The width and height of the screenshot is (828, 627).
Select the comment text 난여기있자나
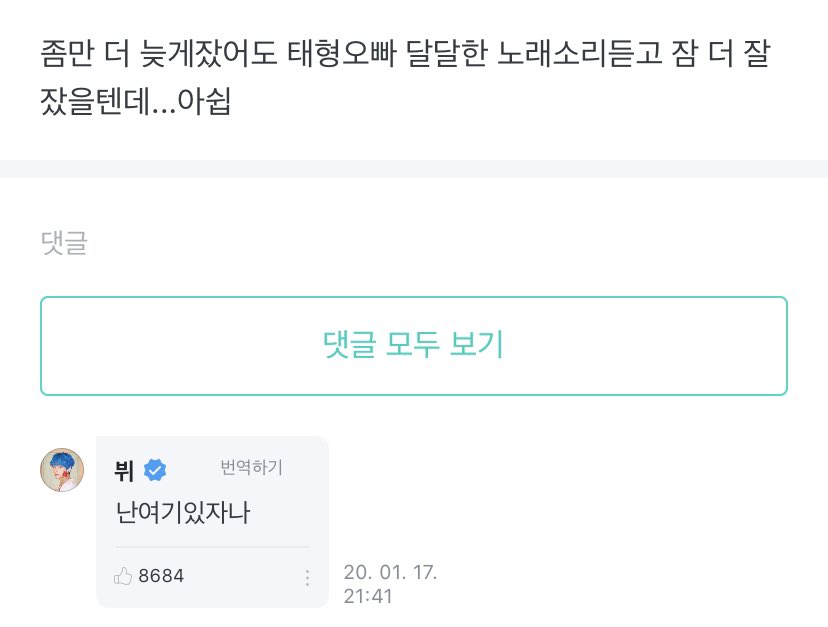[x=182, y=512]
